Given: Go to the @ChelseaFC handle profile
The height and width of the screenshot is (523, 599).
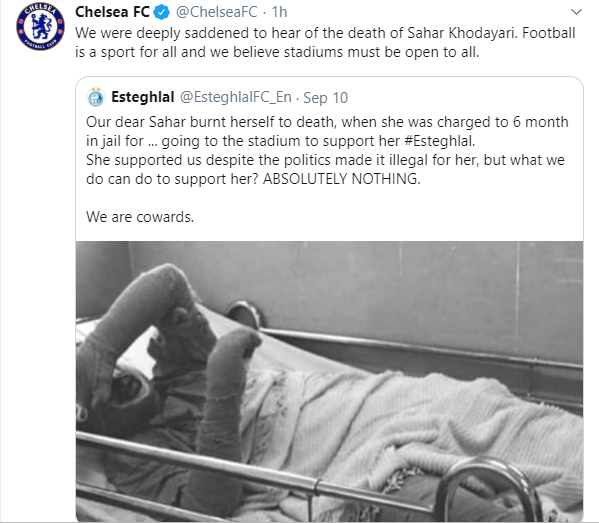Looking at the screenshot, I should [x=217, y=12].
